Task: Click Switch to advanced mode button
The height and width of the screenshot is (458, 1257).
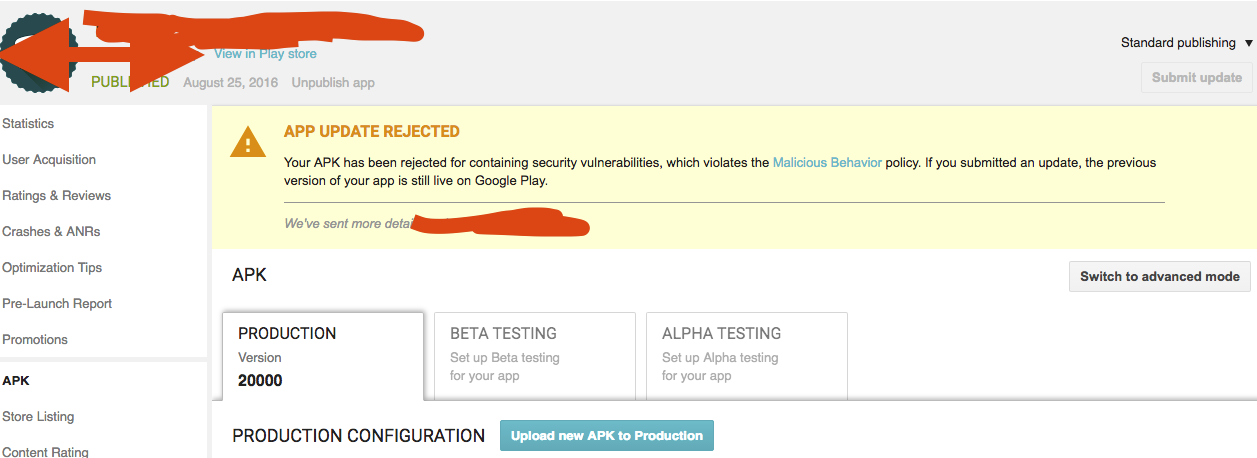Action: point(1159,277)
